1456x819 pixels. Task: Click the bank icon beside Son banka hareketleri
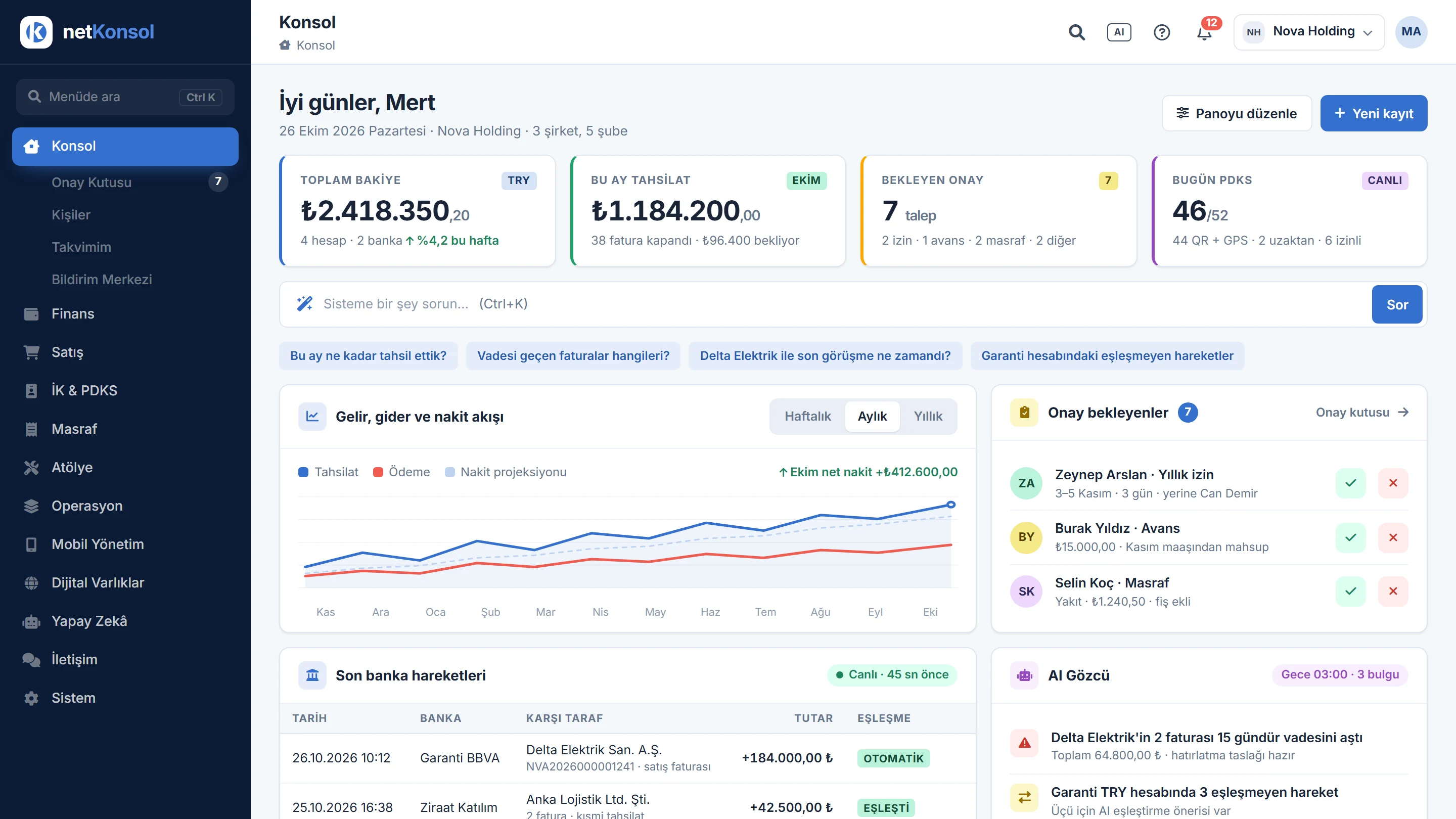[x=312, y=675]
